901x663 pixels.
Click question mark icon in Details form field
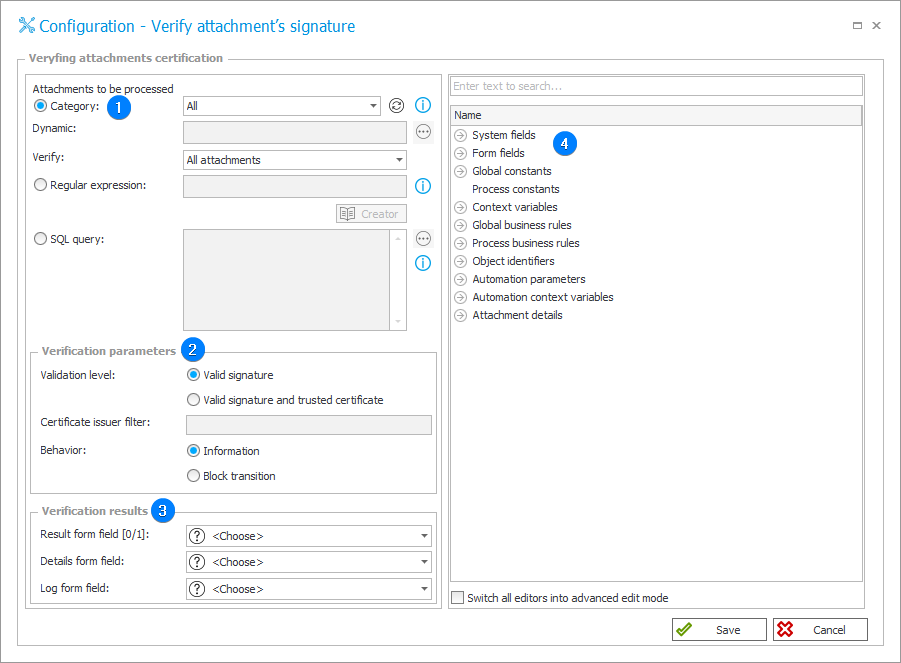tap(197, 562)
